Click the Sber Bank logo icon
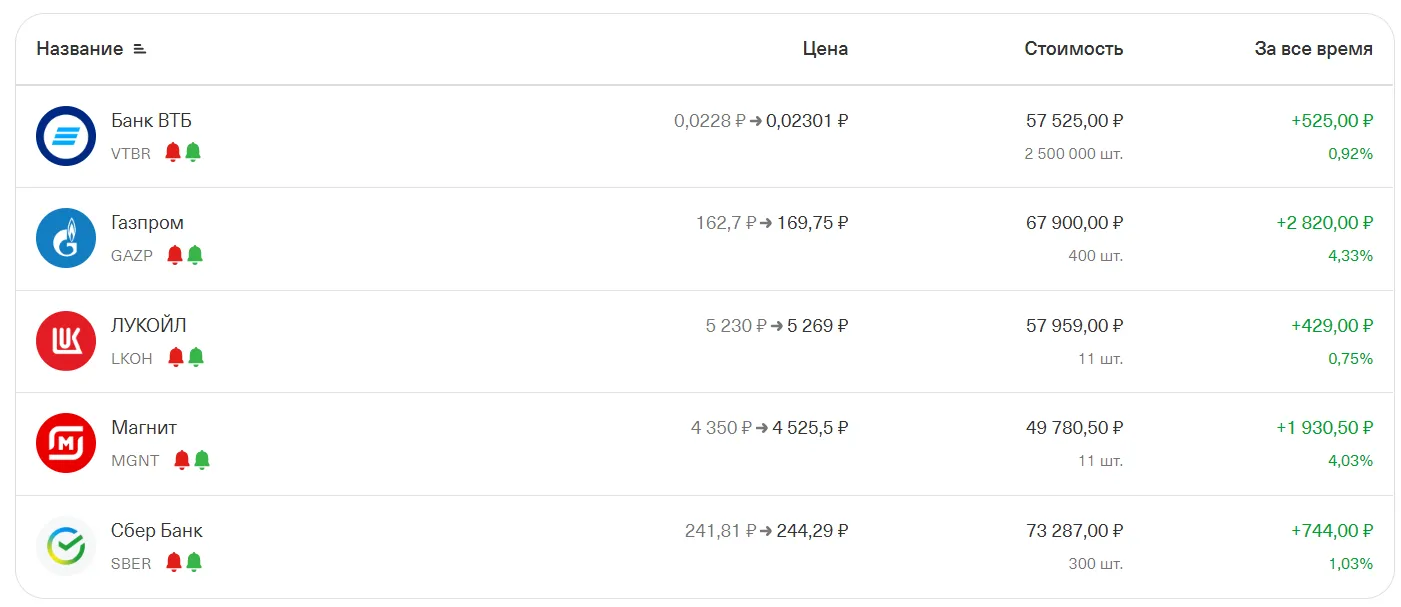 pyautogui.click(x=66, y=546)
